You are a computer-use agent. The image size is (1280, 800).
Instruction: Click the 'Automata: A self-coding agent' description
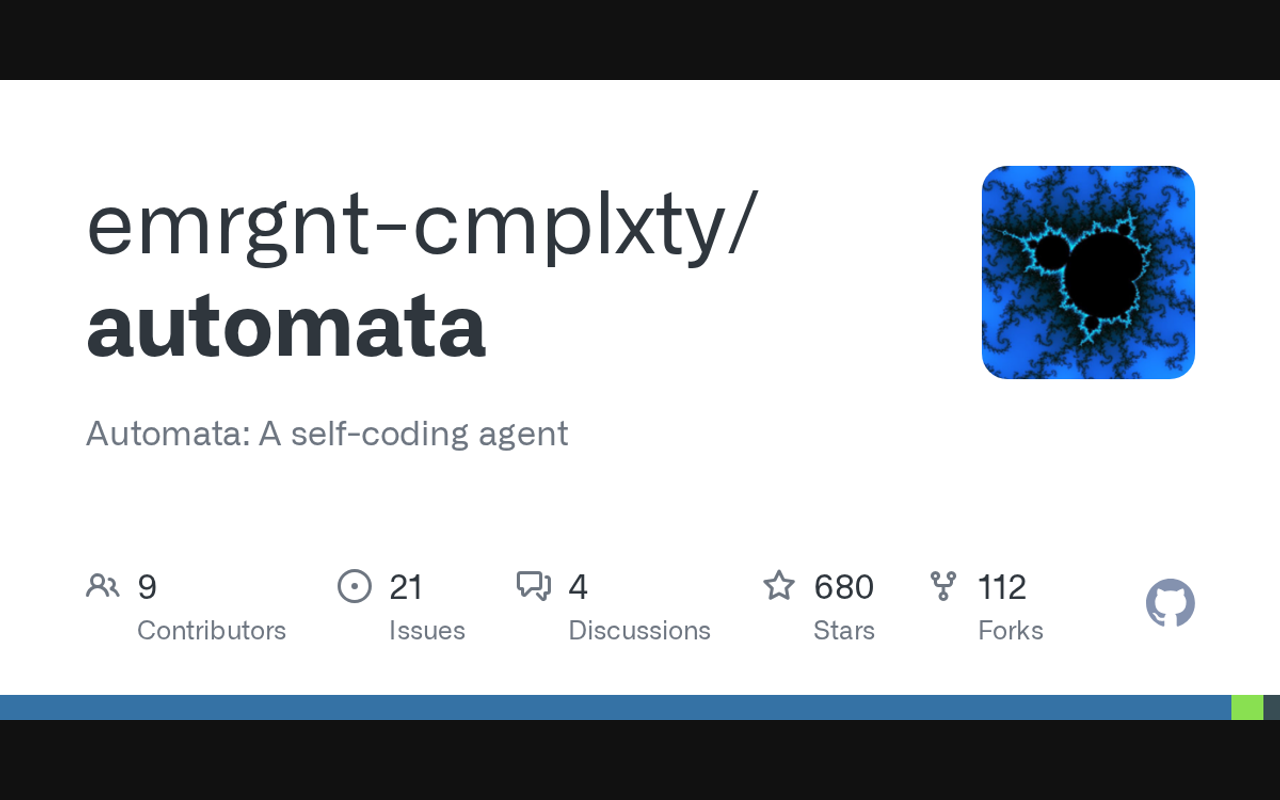[x=327, y=433]
